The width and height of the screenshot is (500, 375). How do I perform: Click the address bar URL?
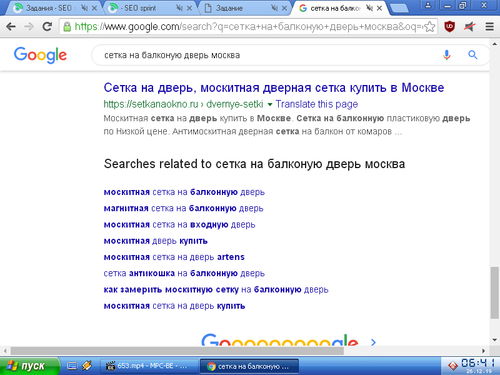point(248,26)
